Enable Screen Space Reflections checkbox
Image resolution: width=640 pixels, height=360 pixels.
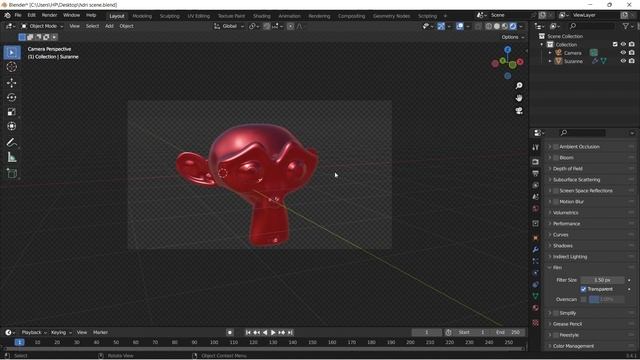click(x=556, y=191)
